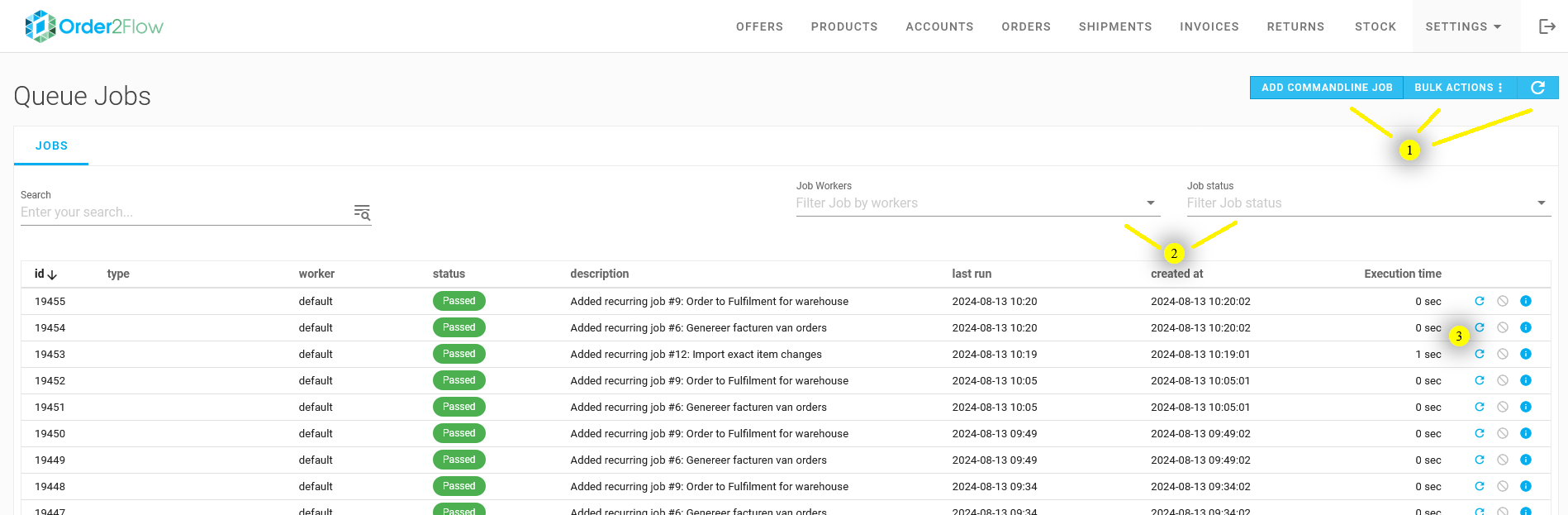The height and width of the screenshot is (515, 1568).
Task: Click the cancel icon for job 19452
Action: [1503, 381]
